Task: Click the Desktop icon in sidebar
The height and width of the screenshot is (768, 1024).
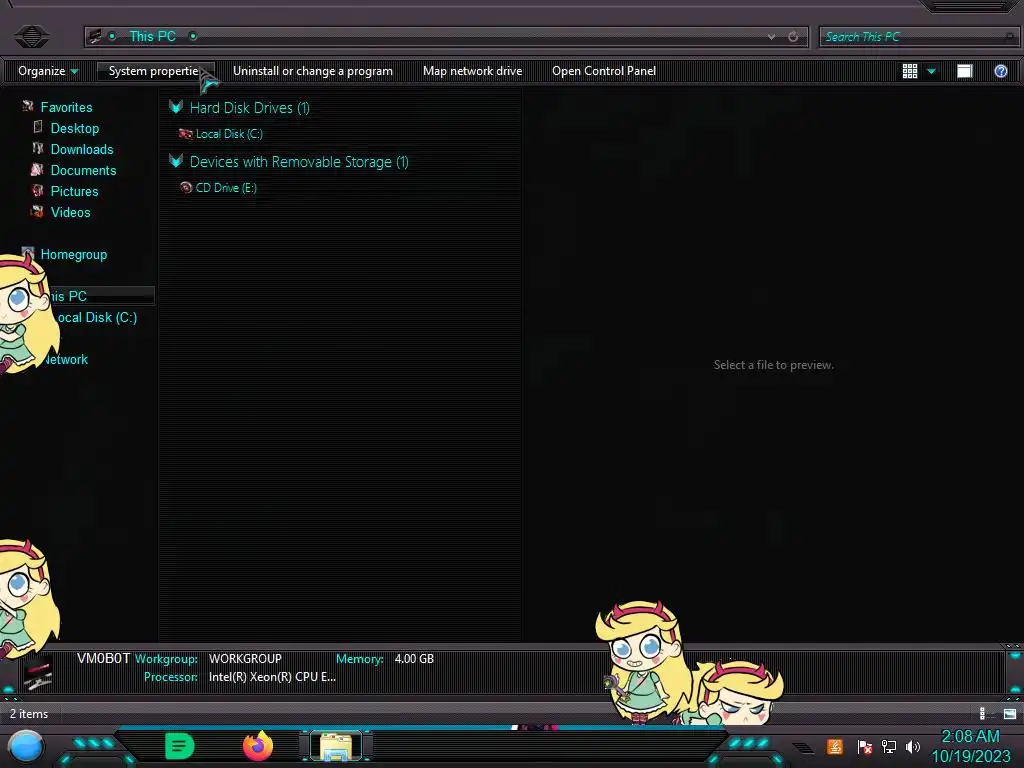Action: [38, 127]
